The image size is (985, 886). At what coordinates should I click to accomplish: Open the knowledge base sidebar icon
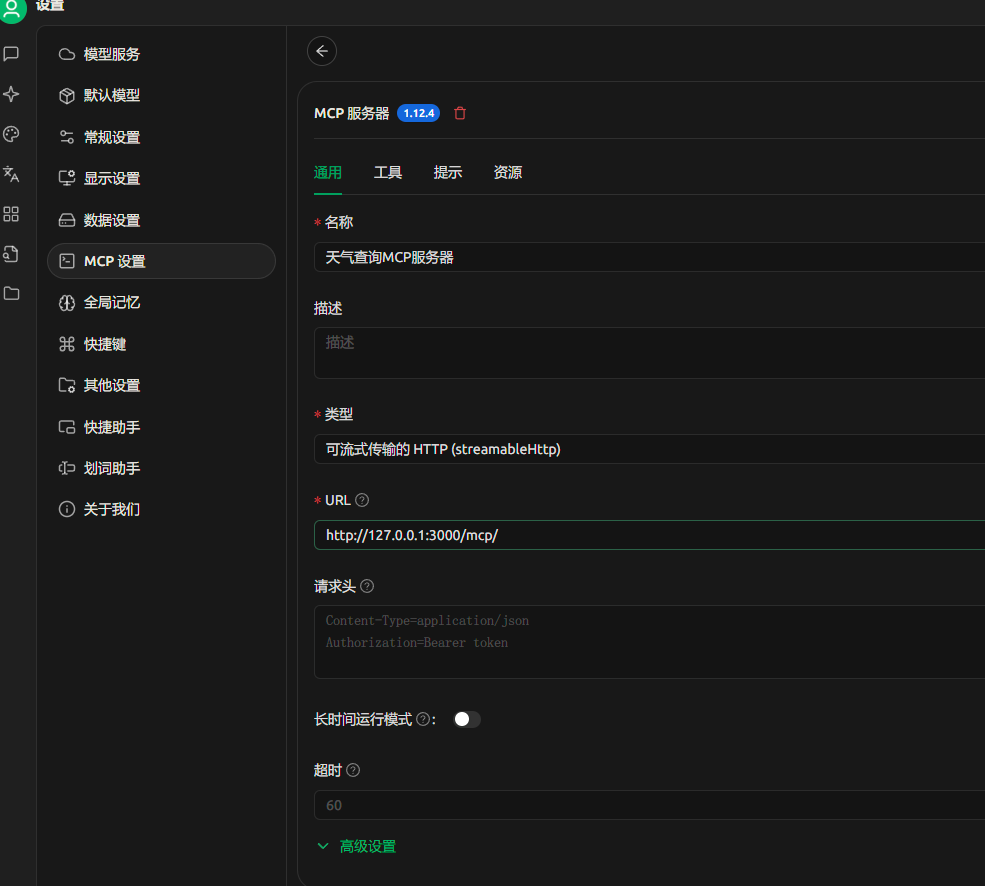click(11, 254)
